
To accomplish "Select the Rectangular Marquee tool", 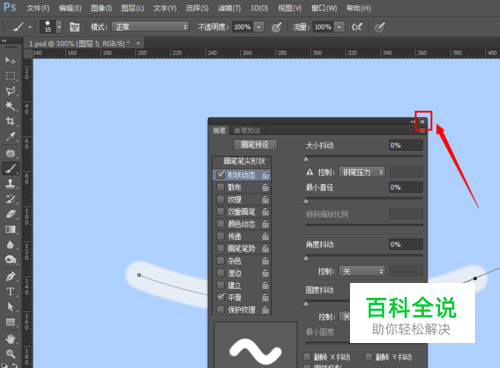I will [x=10, y=76].
